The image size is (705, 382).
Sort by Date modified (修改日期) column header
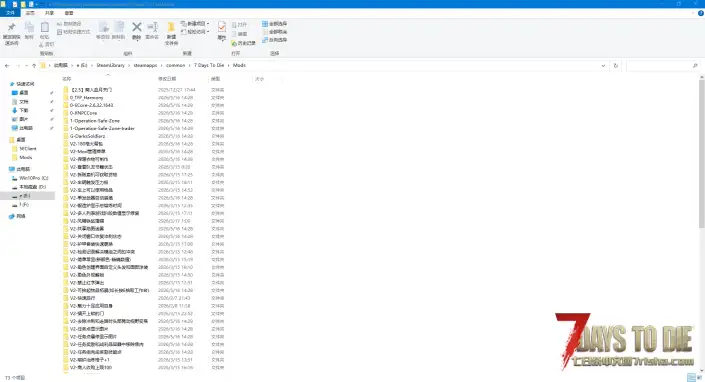pyautogui.click(x=167, y=79)
